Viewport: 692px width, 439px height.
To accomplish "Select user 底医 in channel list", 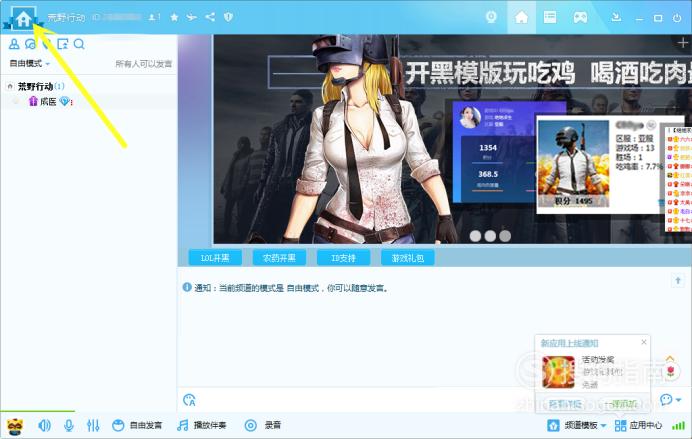I will click(48, 102).
